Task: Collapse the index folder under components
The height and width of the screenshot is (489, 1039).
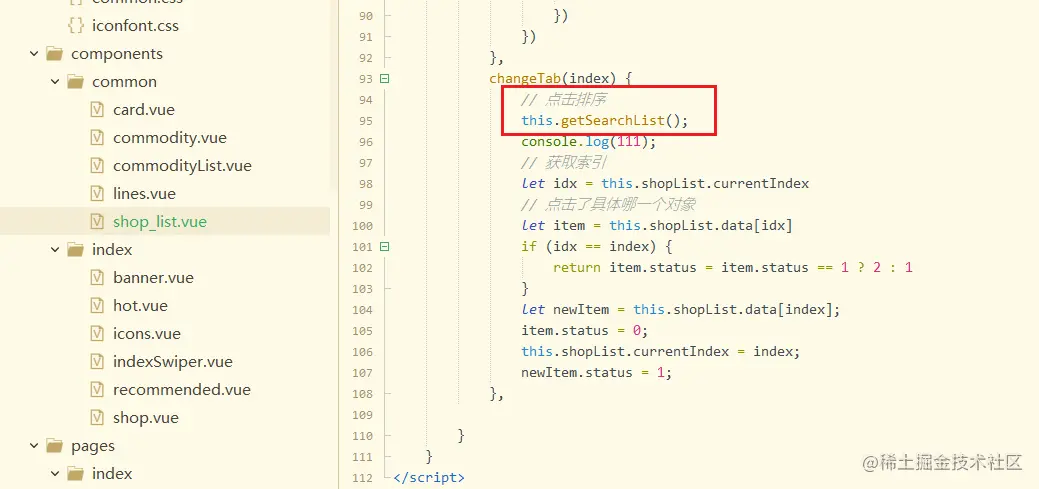Action: (x=56, y=250)
